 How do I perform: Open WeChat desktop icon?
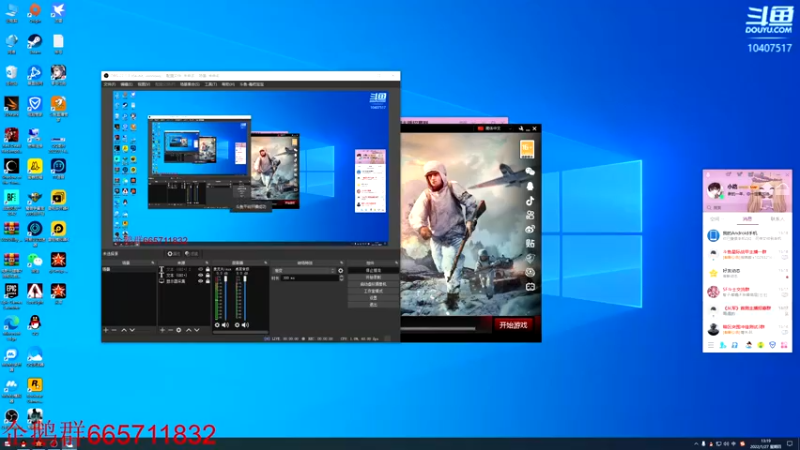[x=35, y=260]
